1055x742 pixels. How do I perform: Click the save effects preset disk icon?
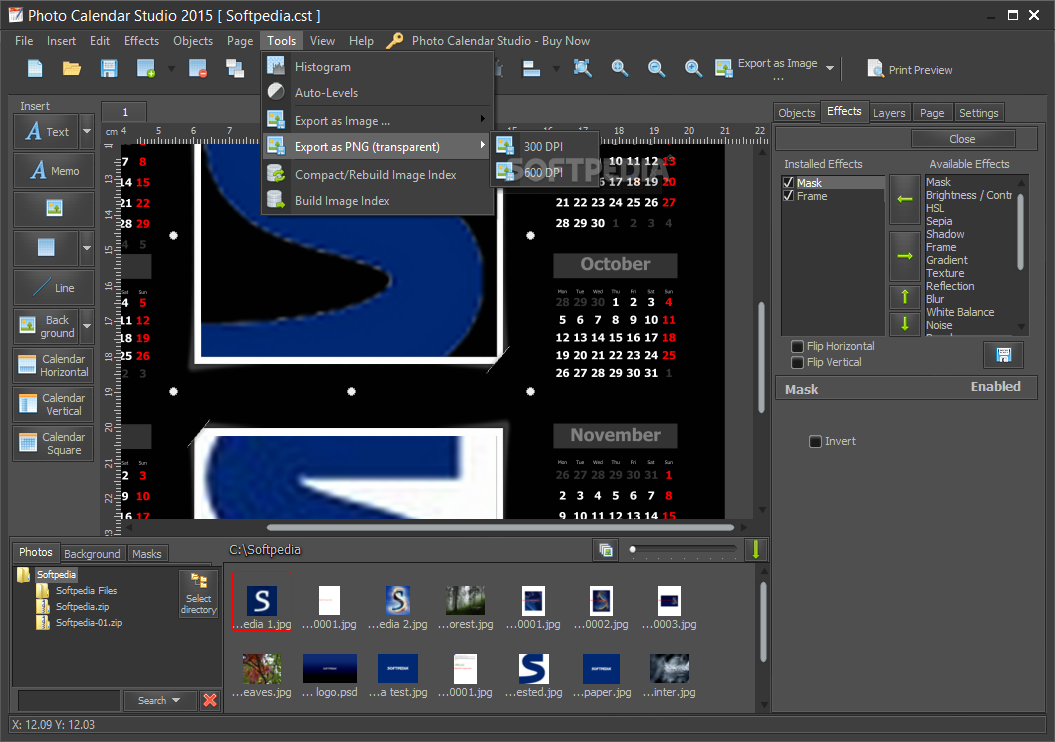(1003, 355)
